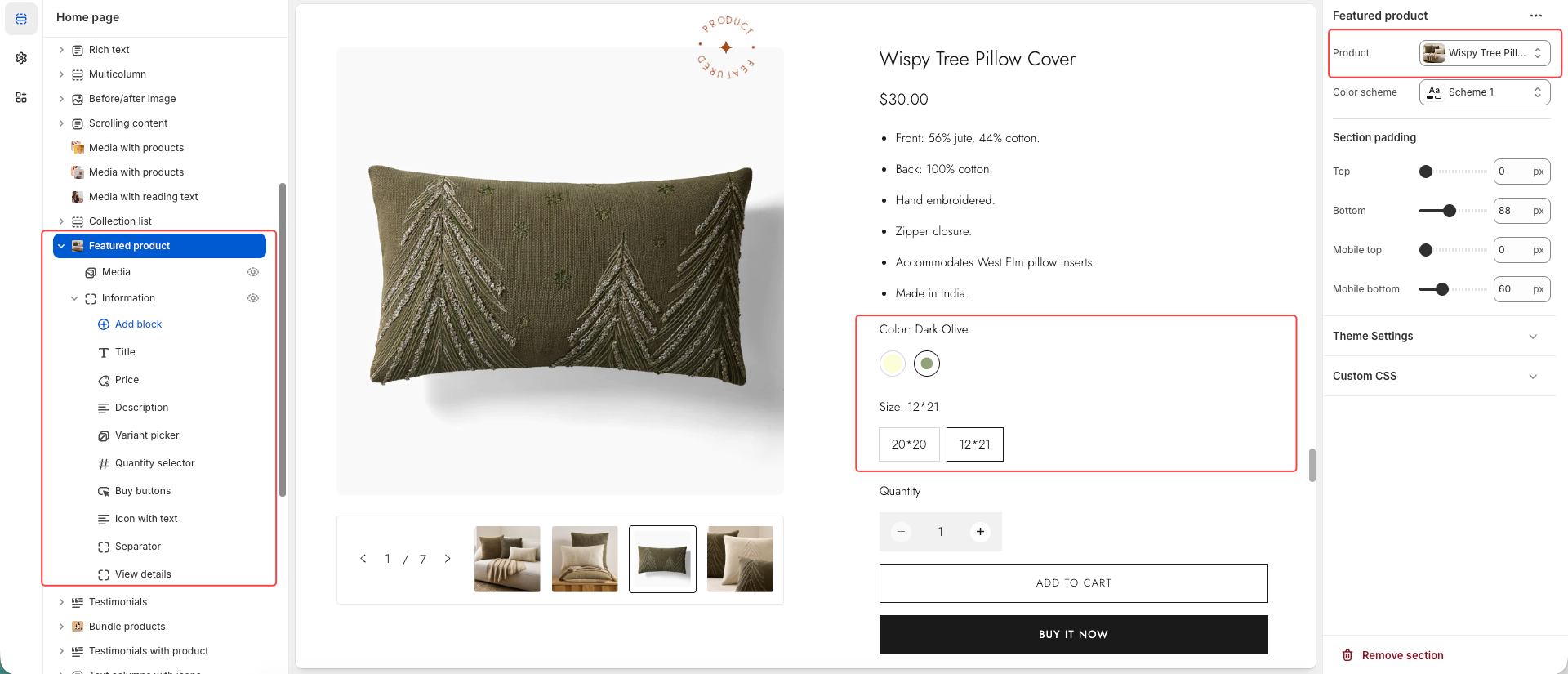The height and width of the screenshot is (674, 1568).
Task: Select the Testimonials section
Action: 118,602
